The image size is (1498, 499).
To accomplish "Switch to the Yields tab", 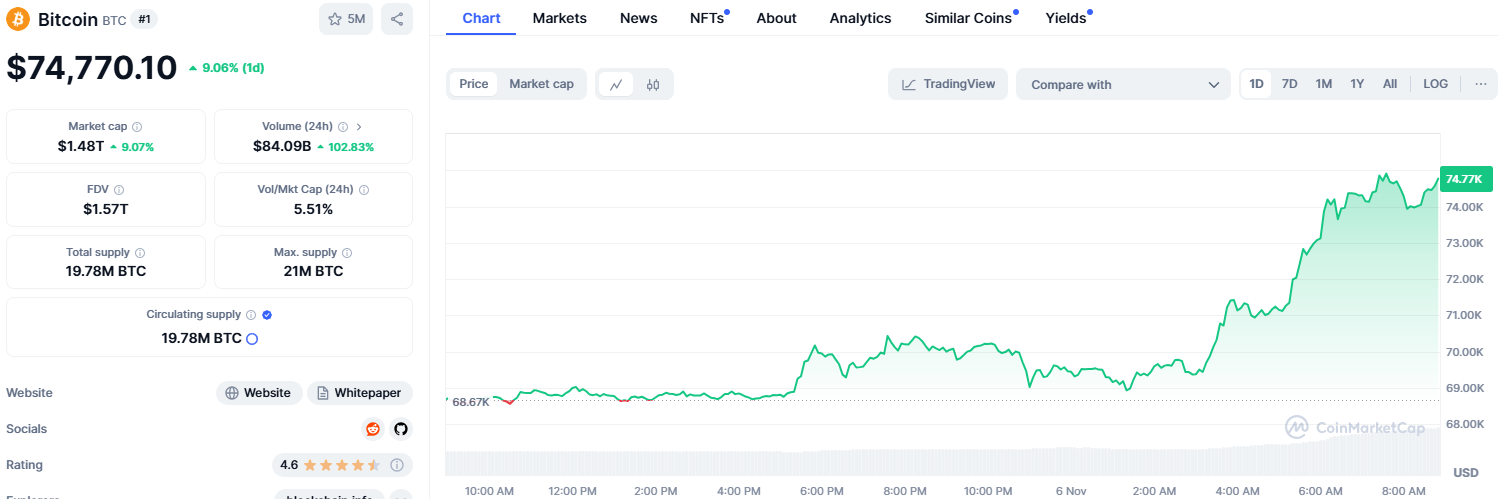I will 1067,18.
